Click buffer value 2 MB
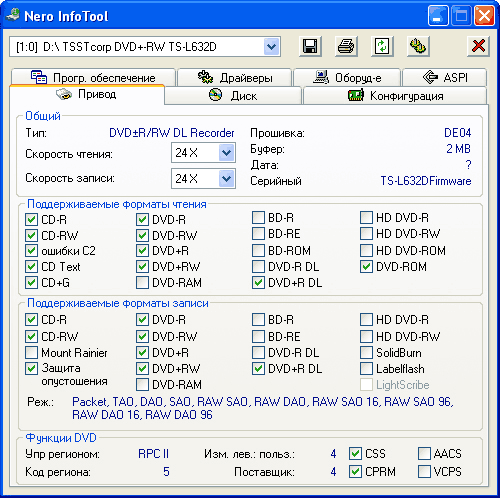500x498 pixels. coord(458,149)
